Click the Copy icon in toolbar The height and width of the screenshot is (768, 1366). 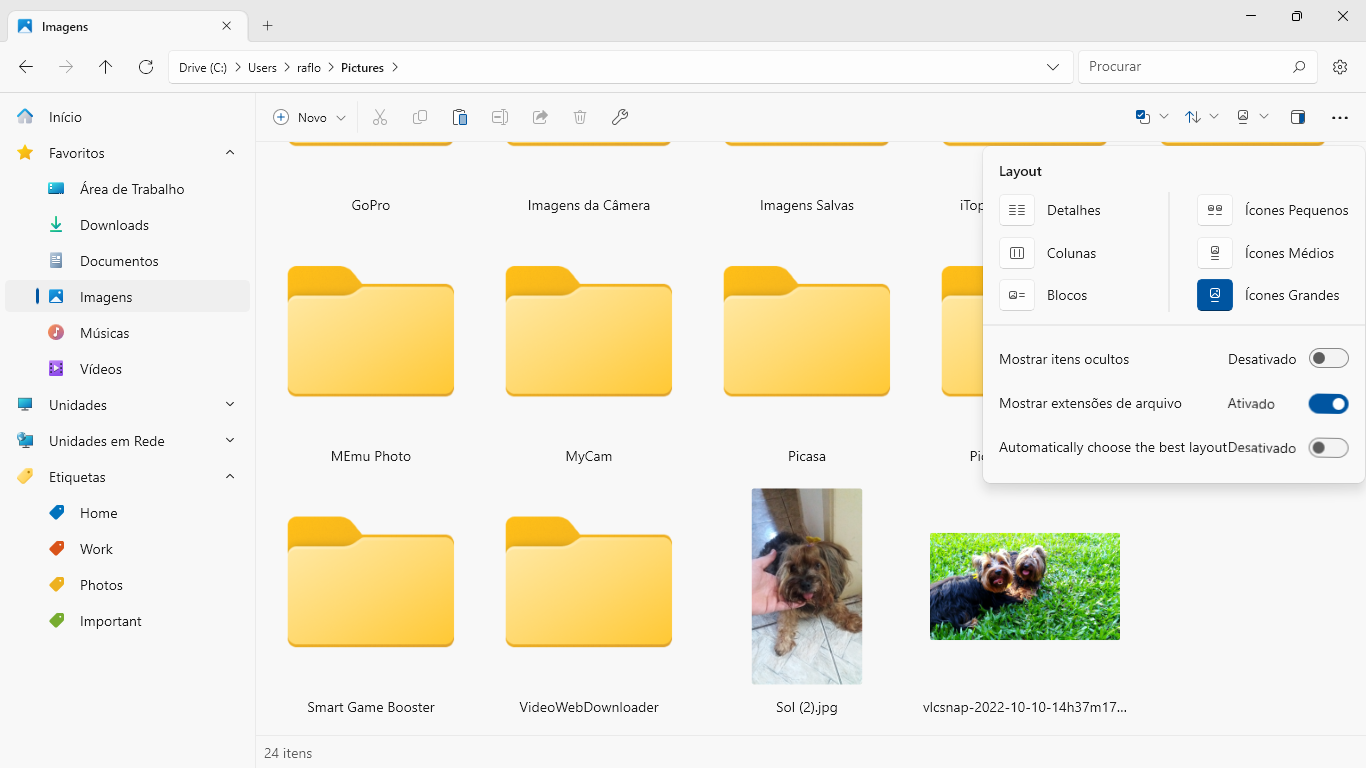[420, 117]
